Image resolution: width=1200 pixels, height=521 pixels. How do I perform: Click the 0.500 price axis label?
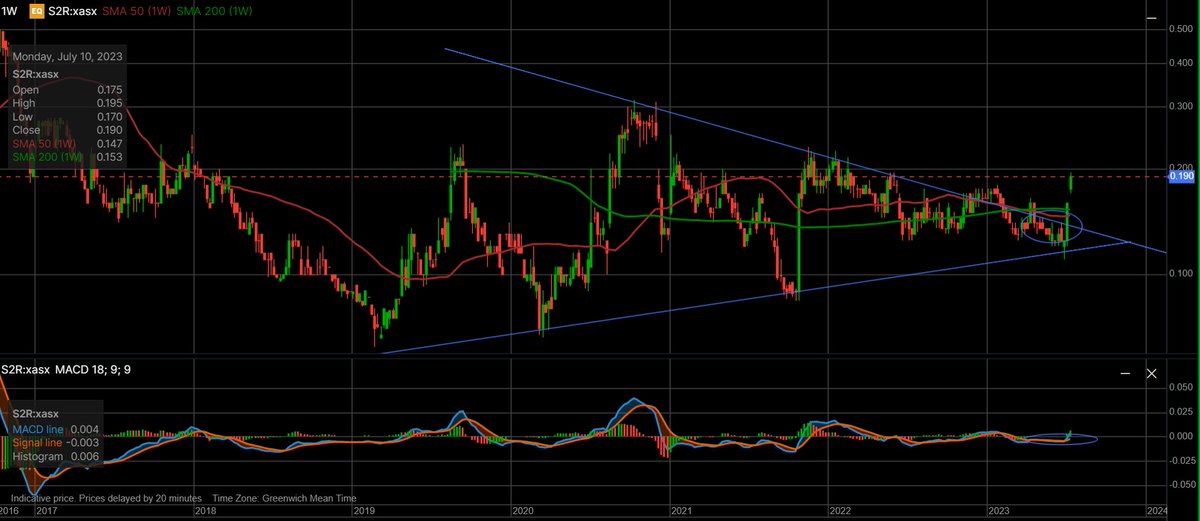(1180, 29)
